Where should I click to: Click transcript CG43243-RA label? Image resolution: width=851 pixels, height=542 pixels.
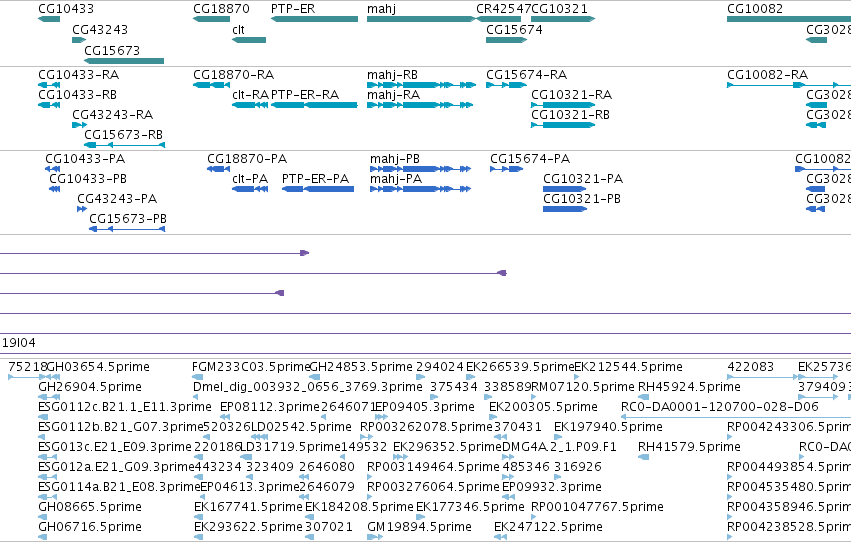coord(113,114)
